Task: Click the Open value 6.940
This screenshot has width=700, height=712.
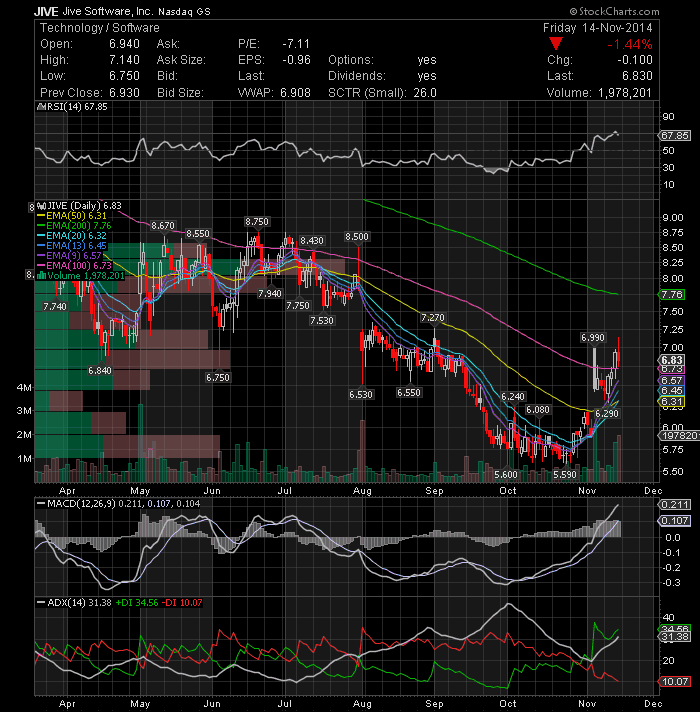Action: click(124, 44)
